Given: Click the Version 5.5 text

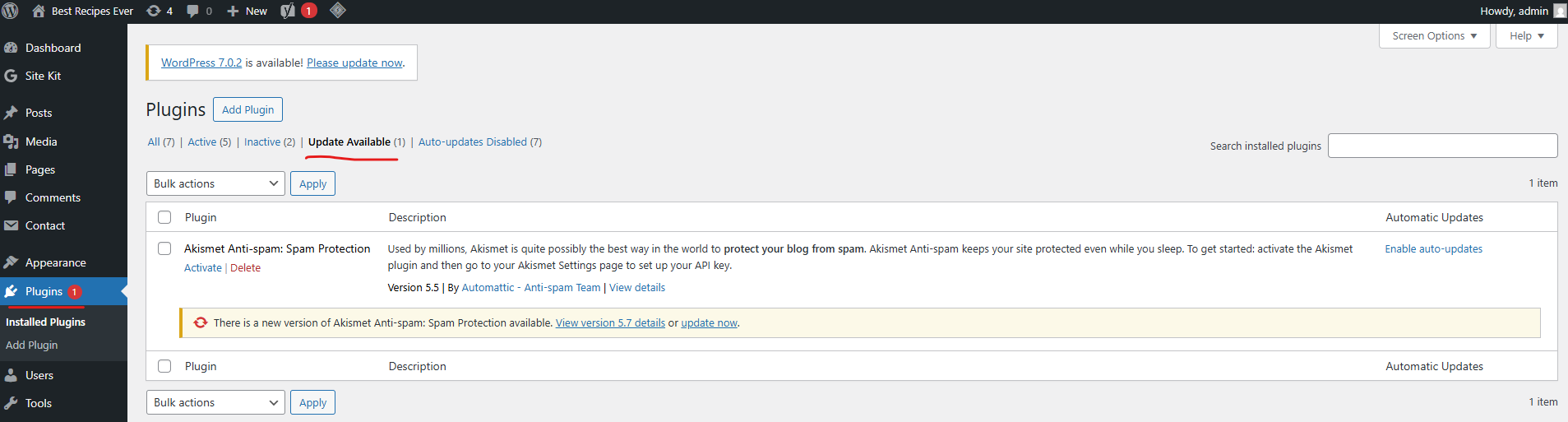Looking at the screenshot, I should coord(413,288).
